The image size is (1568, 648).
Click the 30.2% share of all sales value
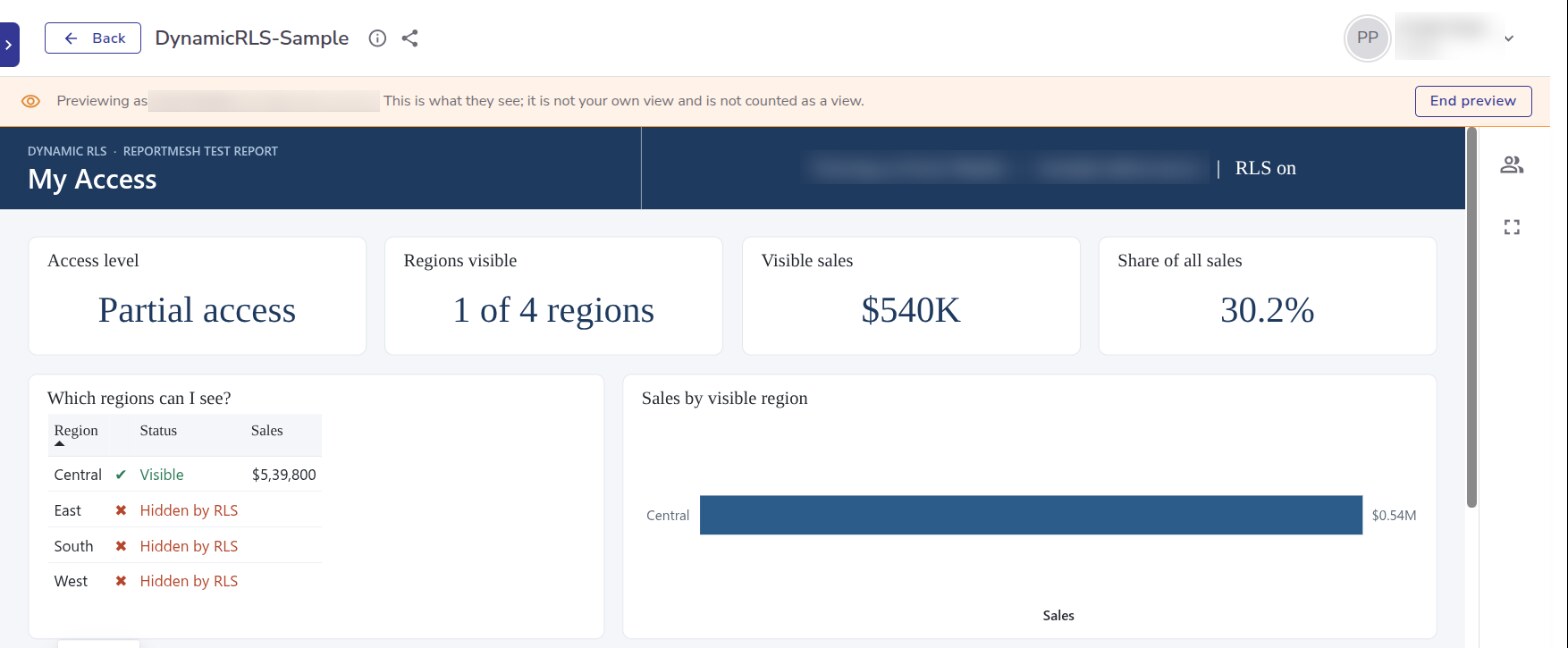(1267, 310)
